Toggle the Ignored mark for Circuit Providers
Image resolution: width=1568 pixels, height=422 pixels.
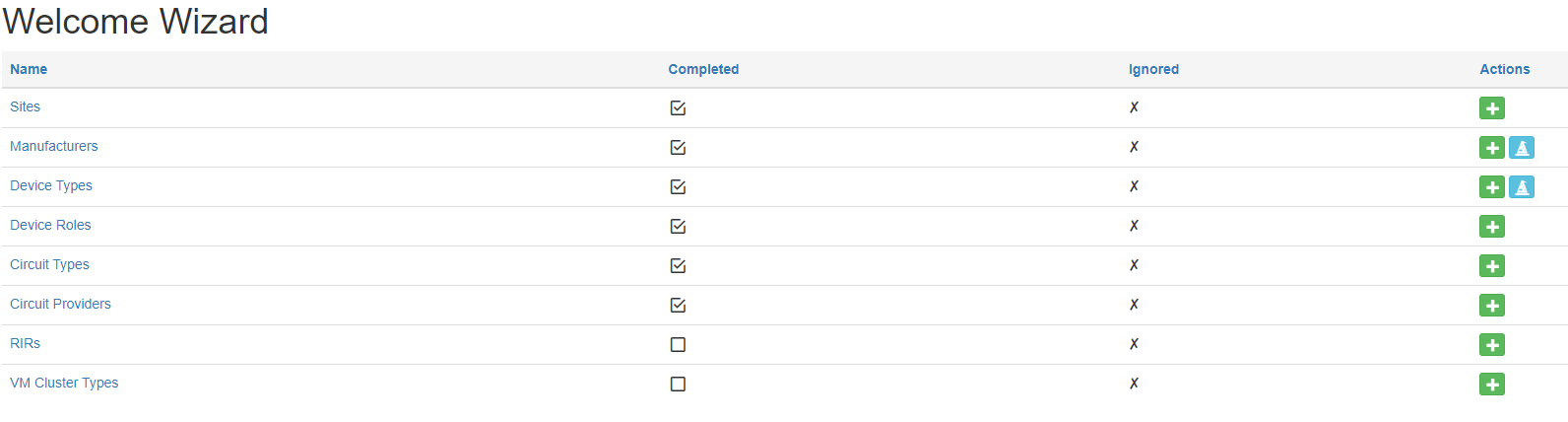point(1134,305)
